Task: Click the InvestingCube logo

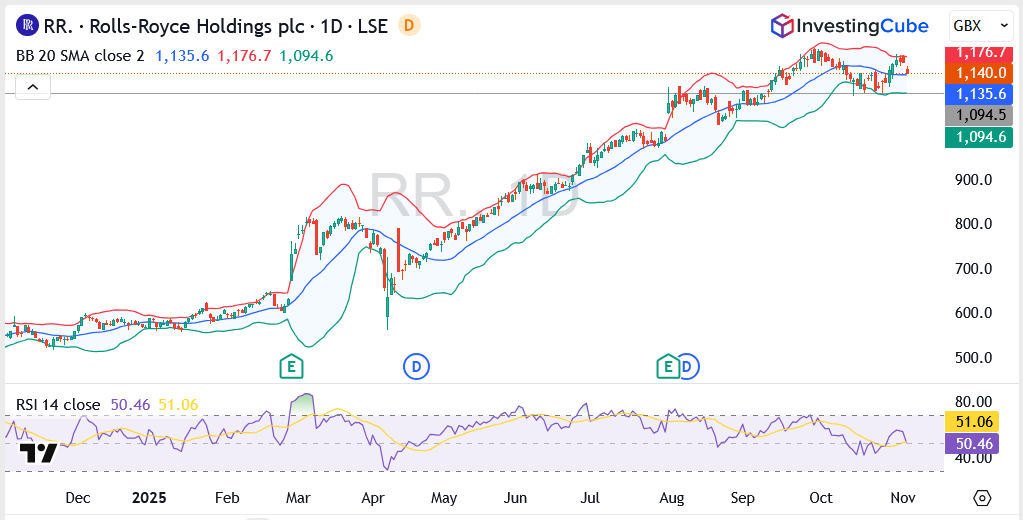Action: point(848,26)
